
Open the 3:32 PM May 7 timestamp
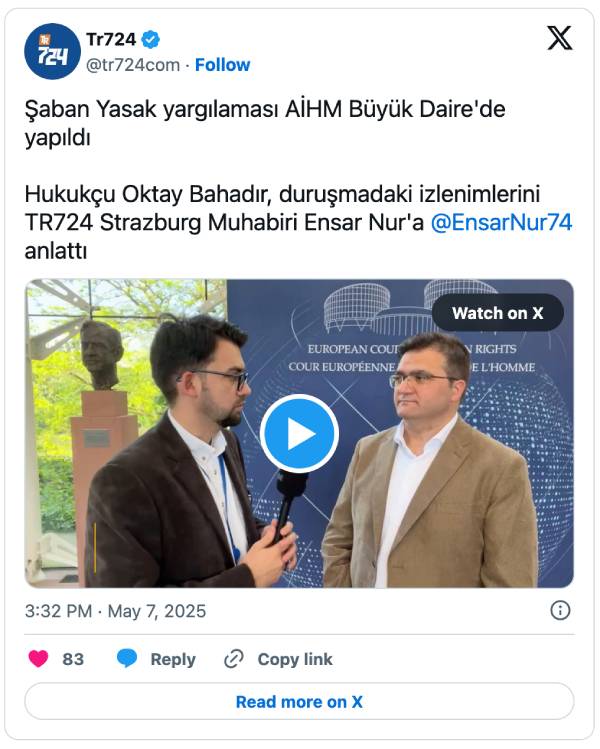(116, 611)
